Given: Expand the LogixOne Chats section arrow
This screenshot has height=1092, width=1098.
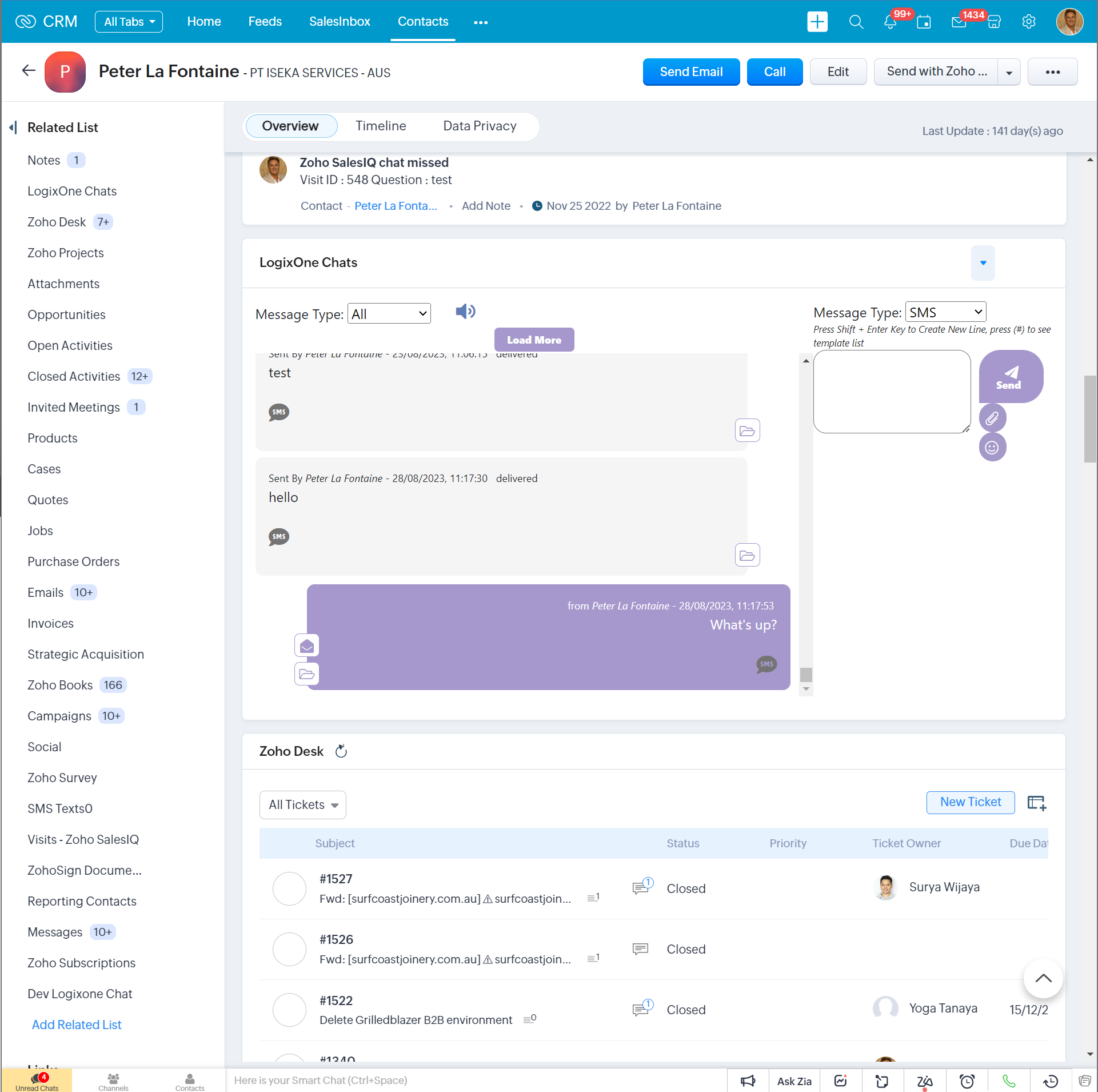Looking at the screenshot, I should (x=983, y=262).
